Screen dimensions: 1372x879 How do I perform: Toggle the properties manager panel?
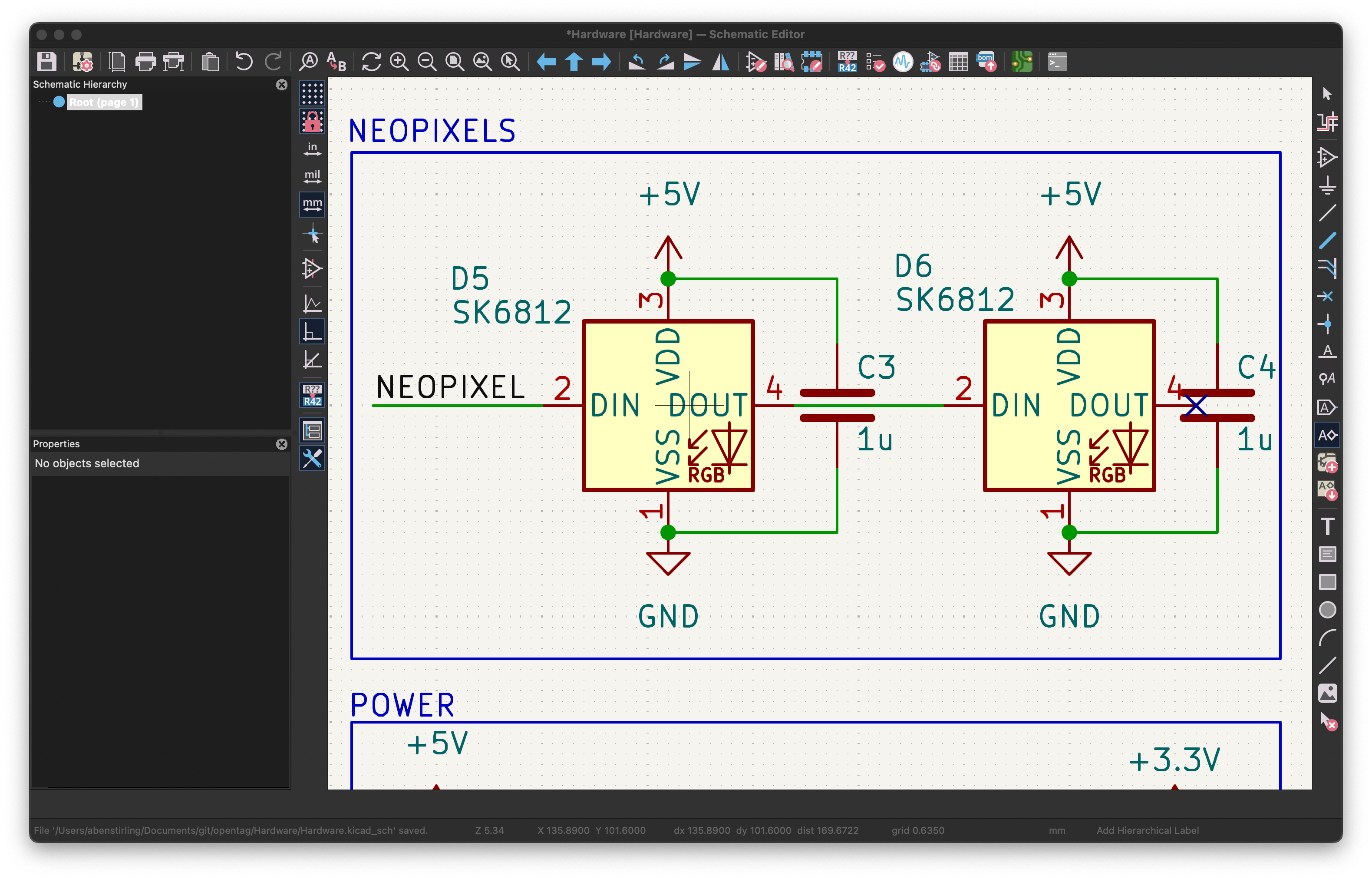click(x=312, y=459)
